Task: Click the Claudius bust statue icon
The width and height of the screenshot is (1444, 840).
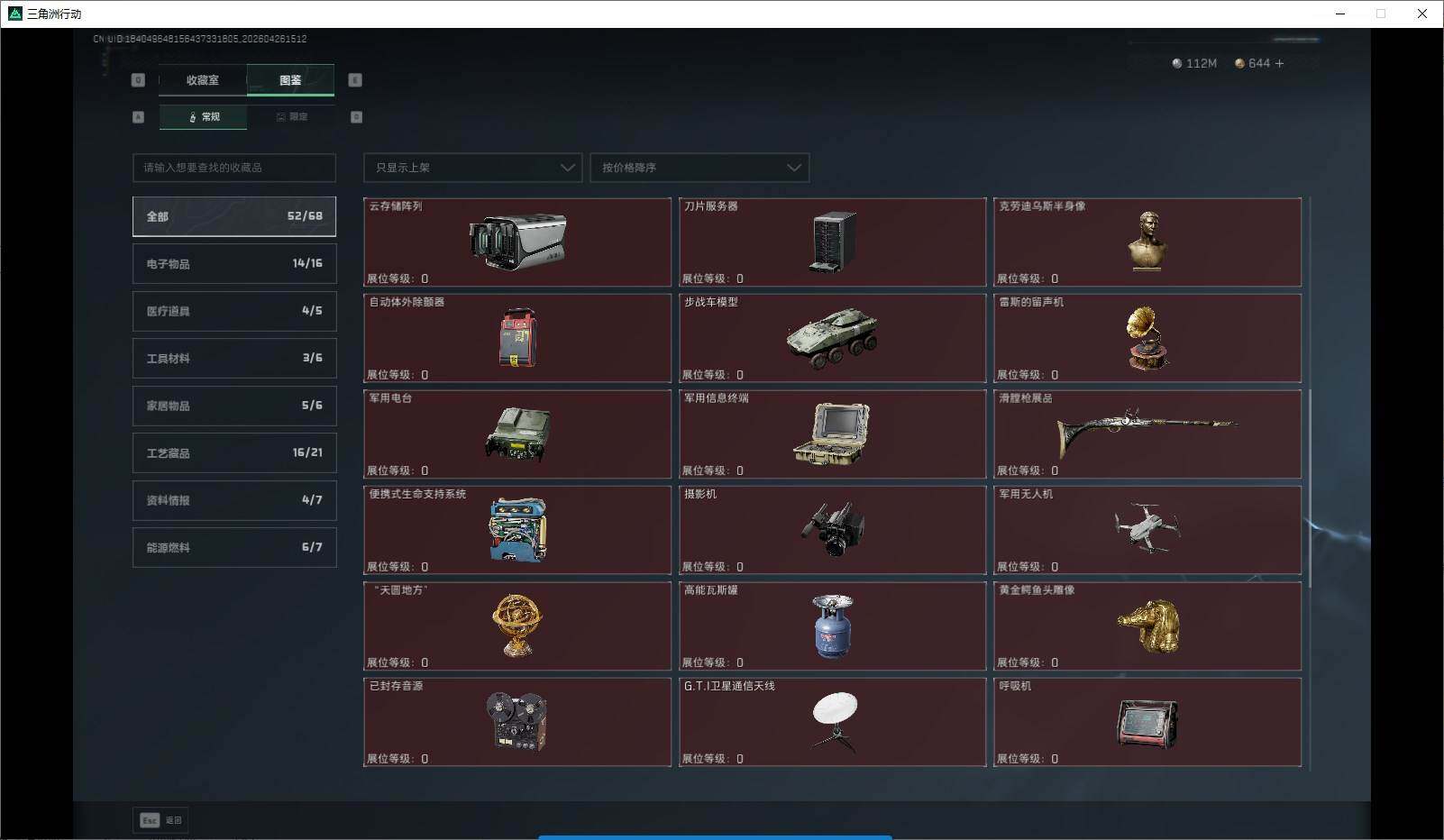Action: 1147,241
